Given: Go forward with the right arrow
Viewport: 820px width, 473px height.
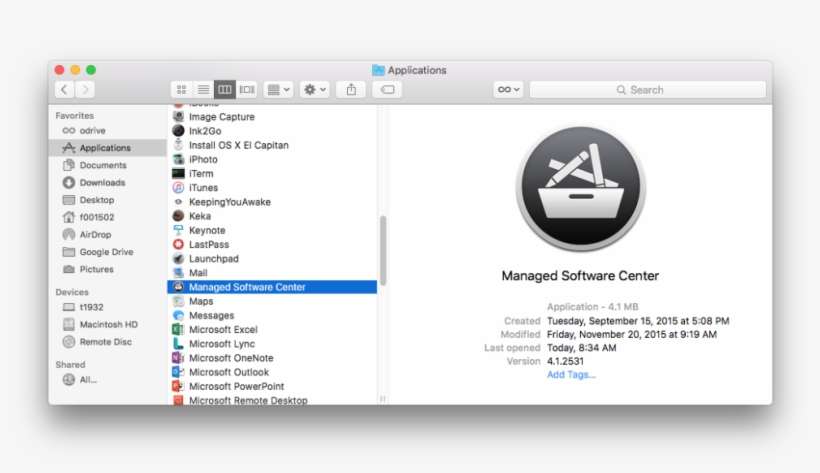Looking at the screenshot, I should (x=85, y=89).
